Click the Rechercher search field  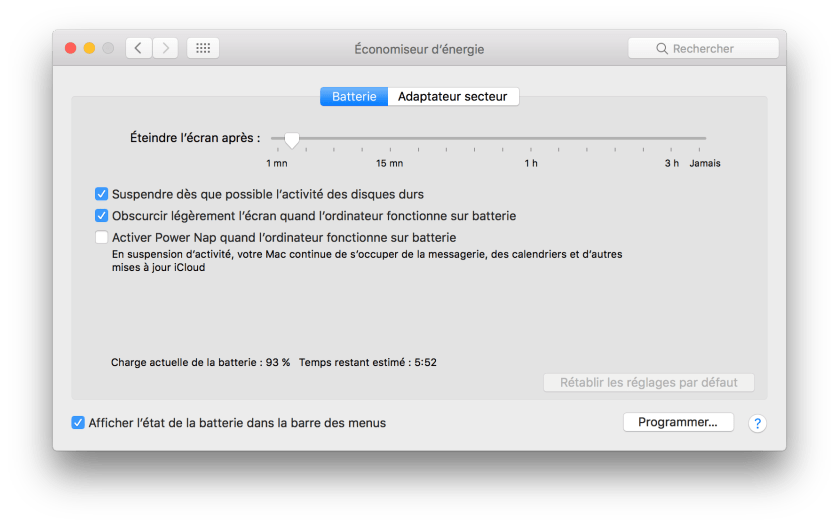[x=703, y=48]
